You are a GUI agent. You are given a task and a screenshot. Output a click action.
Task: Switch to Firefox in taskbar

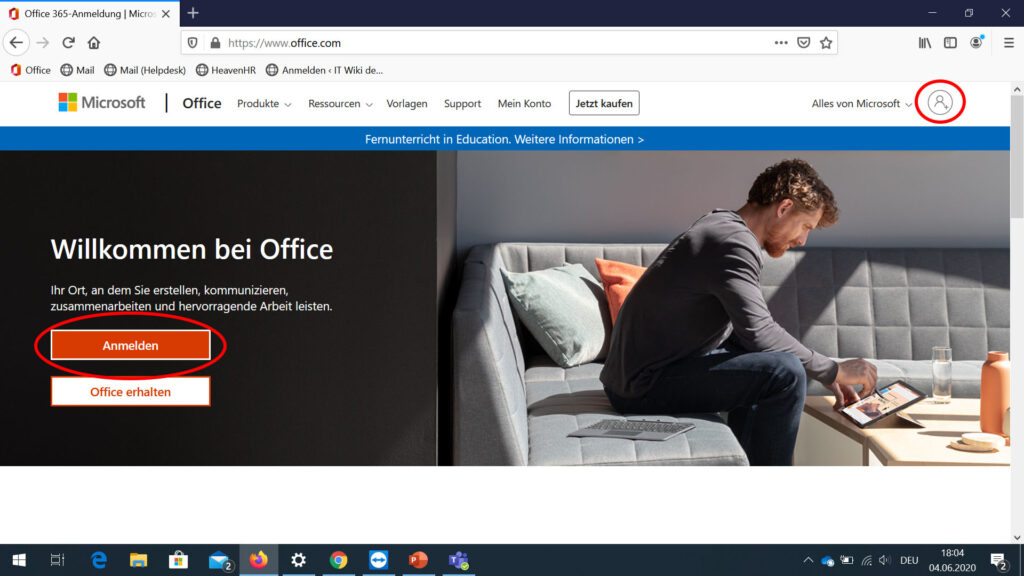pyautogui.click(x=259, y=560)
